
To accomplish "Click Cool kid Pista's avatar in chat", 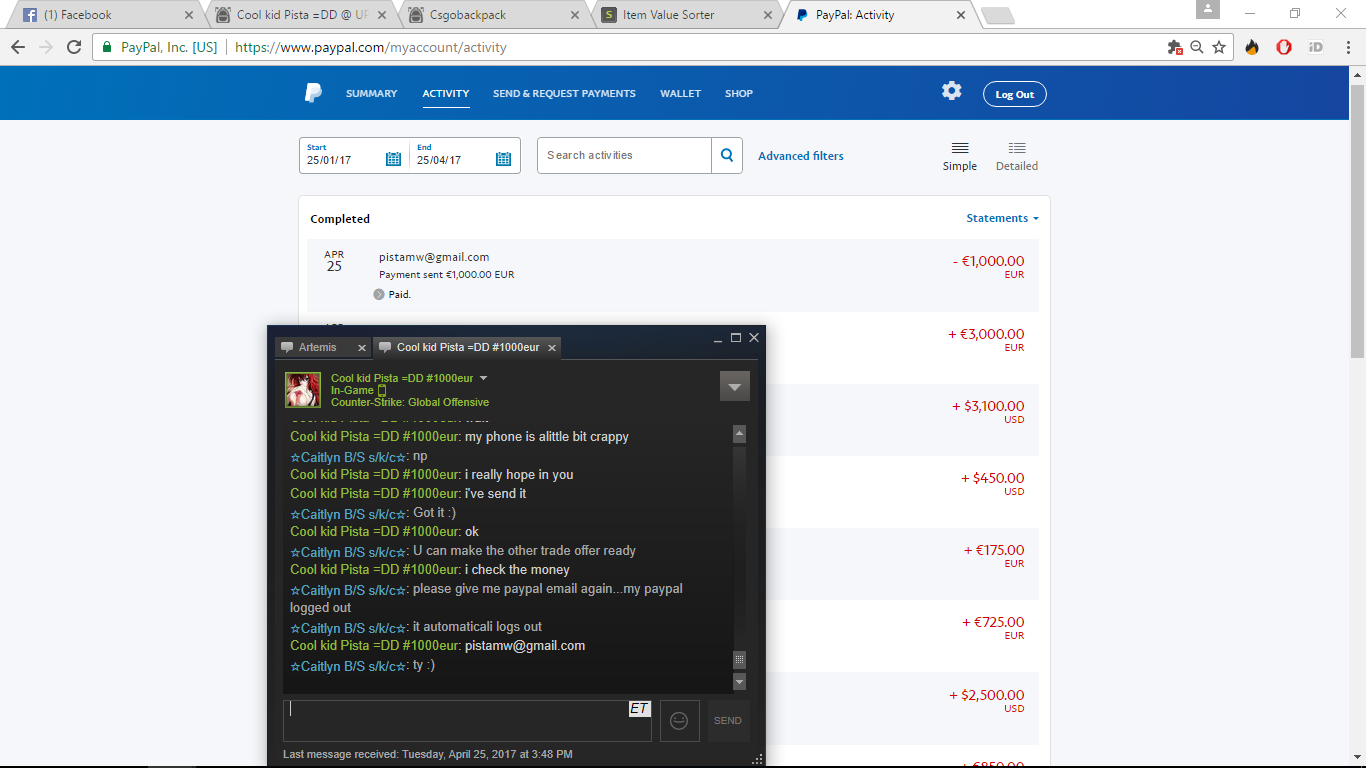I will click(303, 390).
